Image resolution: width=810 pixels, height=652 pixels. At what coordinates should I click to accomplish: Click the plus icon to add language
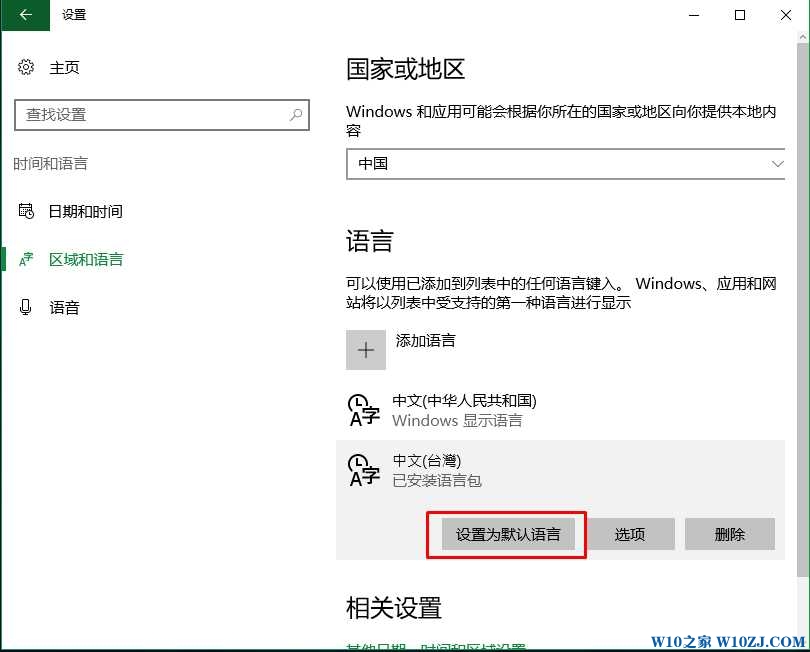coord(366,350)
